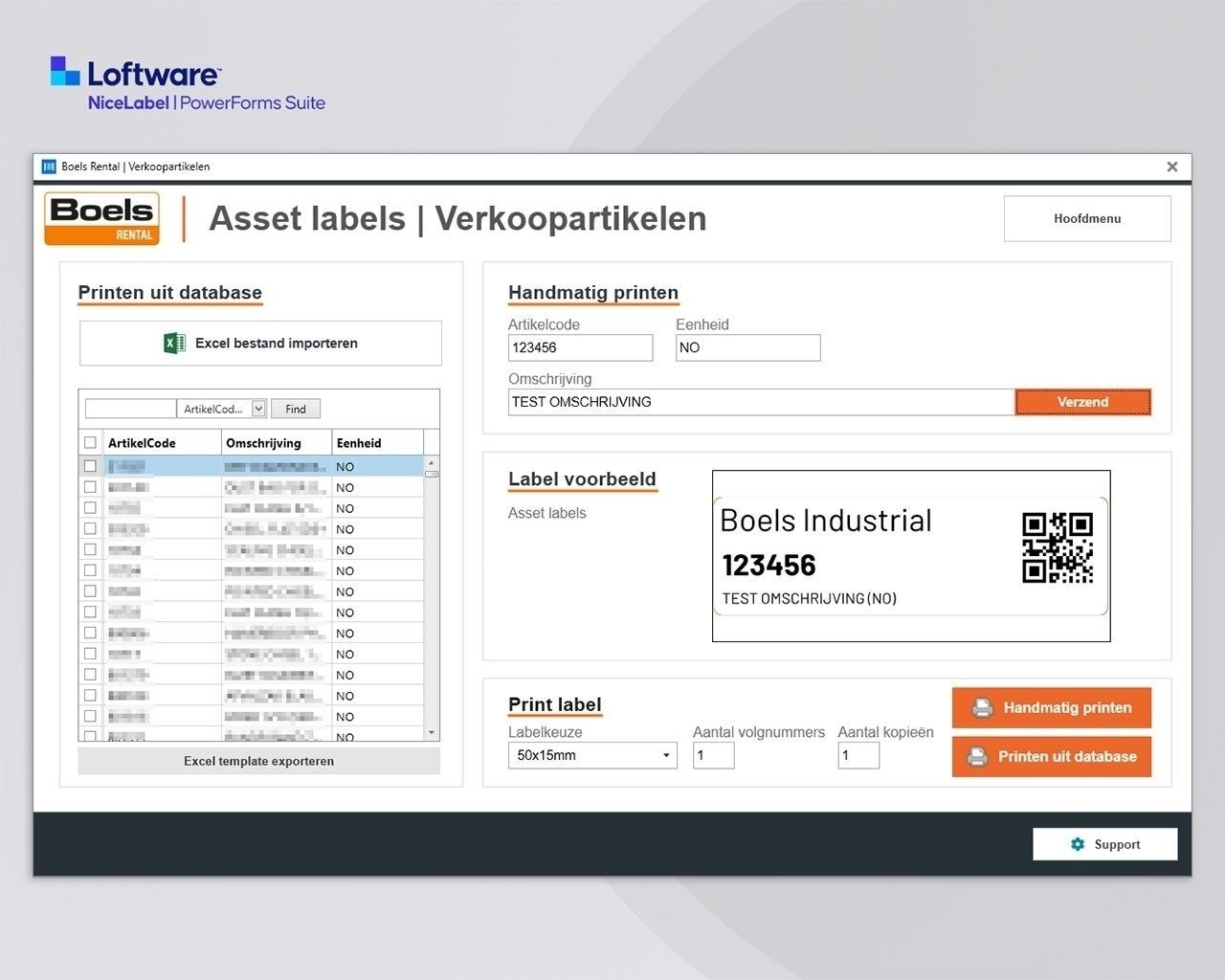This screenshot has height=980, width=1225.
Task: Click the Find button
Action: click(x=296, y=409)
